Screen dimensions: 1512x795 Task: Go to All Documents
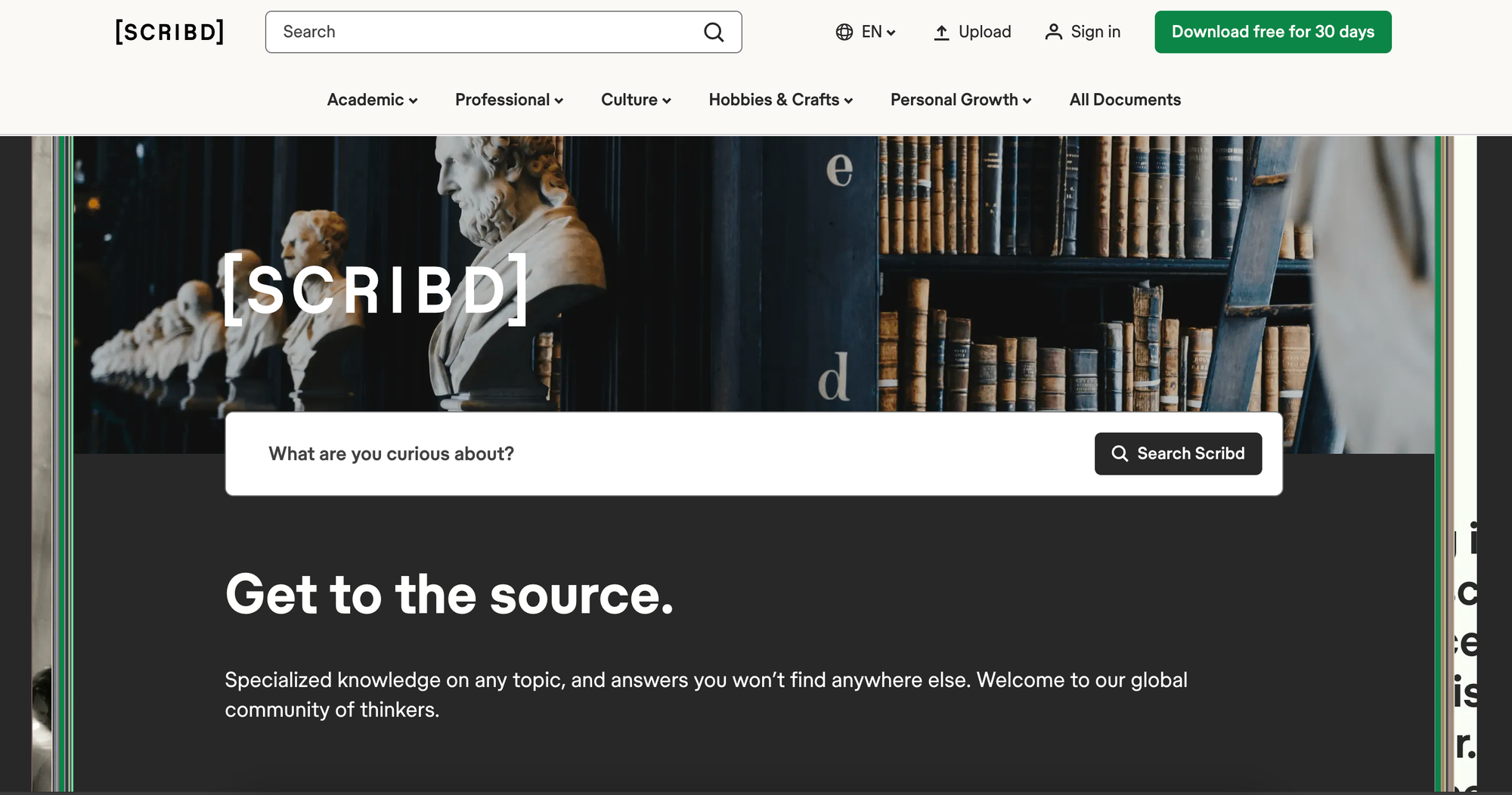click(1124, 100)
